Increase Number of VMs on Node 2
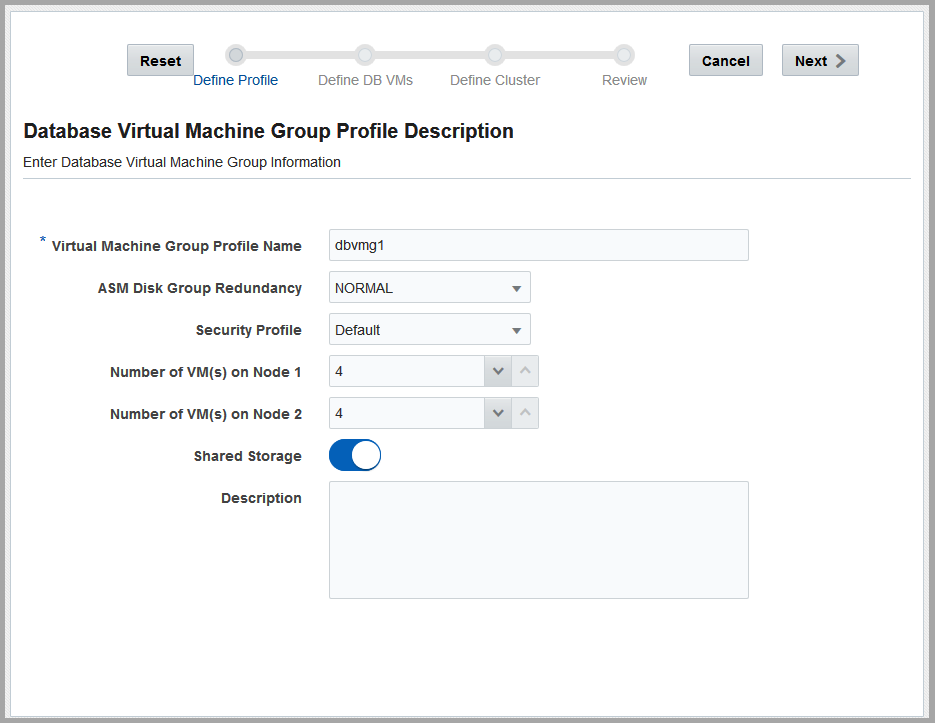 [x=525, y=413]
